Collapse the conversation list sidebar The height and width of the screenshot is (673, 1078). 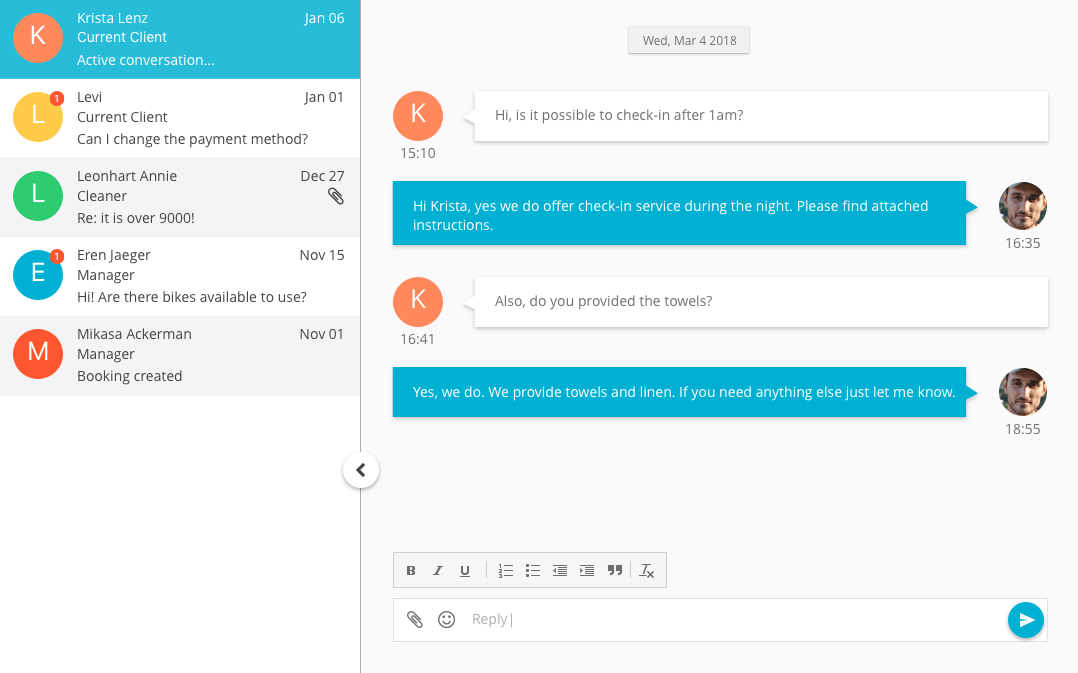pos(361,470)
